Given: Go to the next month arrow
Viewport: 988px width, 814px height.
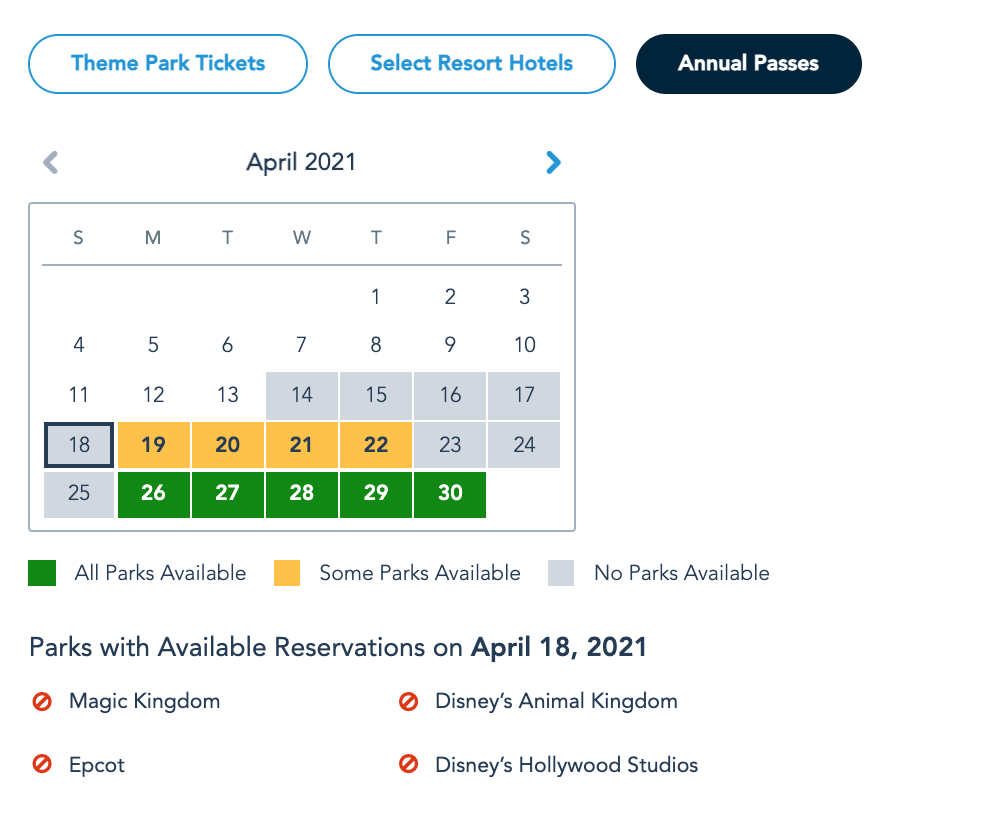Looking at the screenshot, I should pyautogui.click(x=553, y=162).
